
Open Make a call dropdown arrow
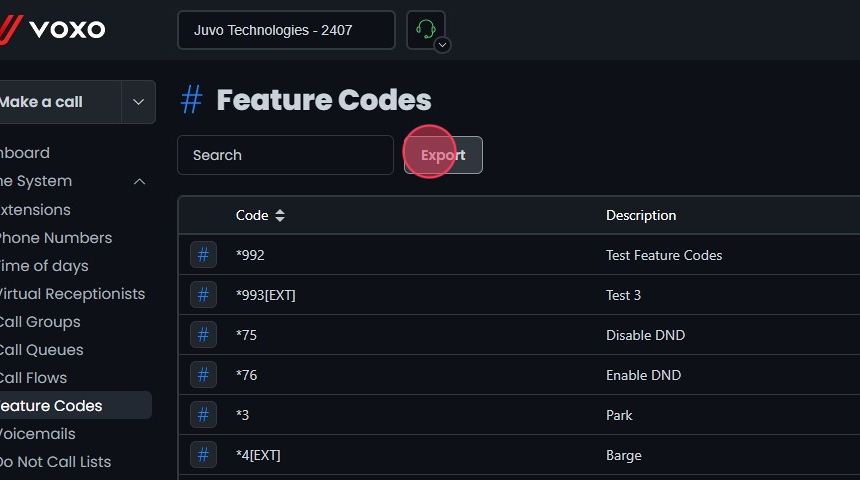click(138, 102)
